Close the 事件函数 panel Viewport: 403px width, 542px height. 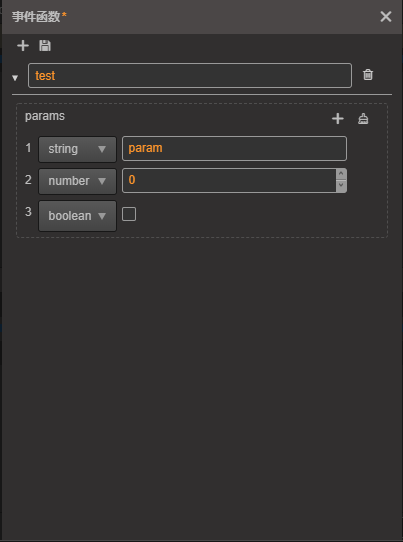[x=386, y=16]
